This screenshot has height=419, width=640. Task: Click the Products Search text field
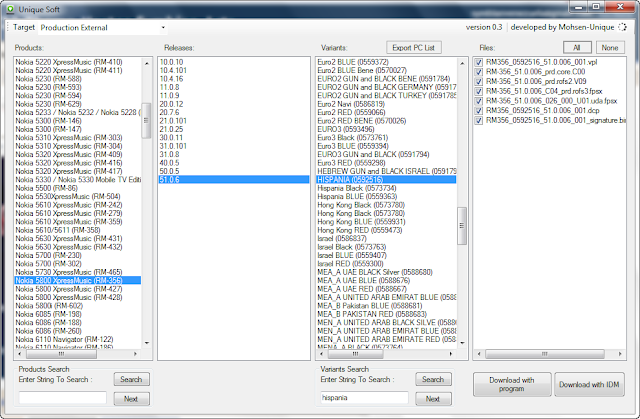(63, 398)
